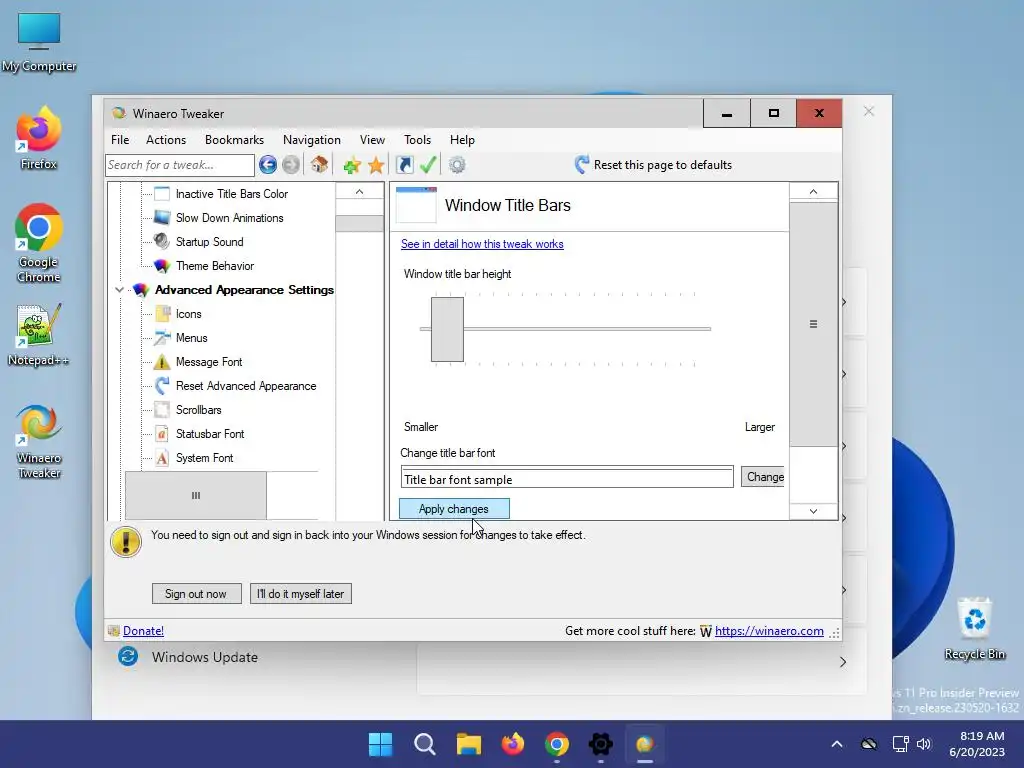The width and height of the screenshot is (1024, 768).
Task: Open Google Chrome desktop shortcut
Action: [x=39, y=243]
